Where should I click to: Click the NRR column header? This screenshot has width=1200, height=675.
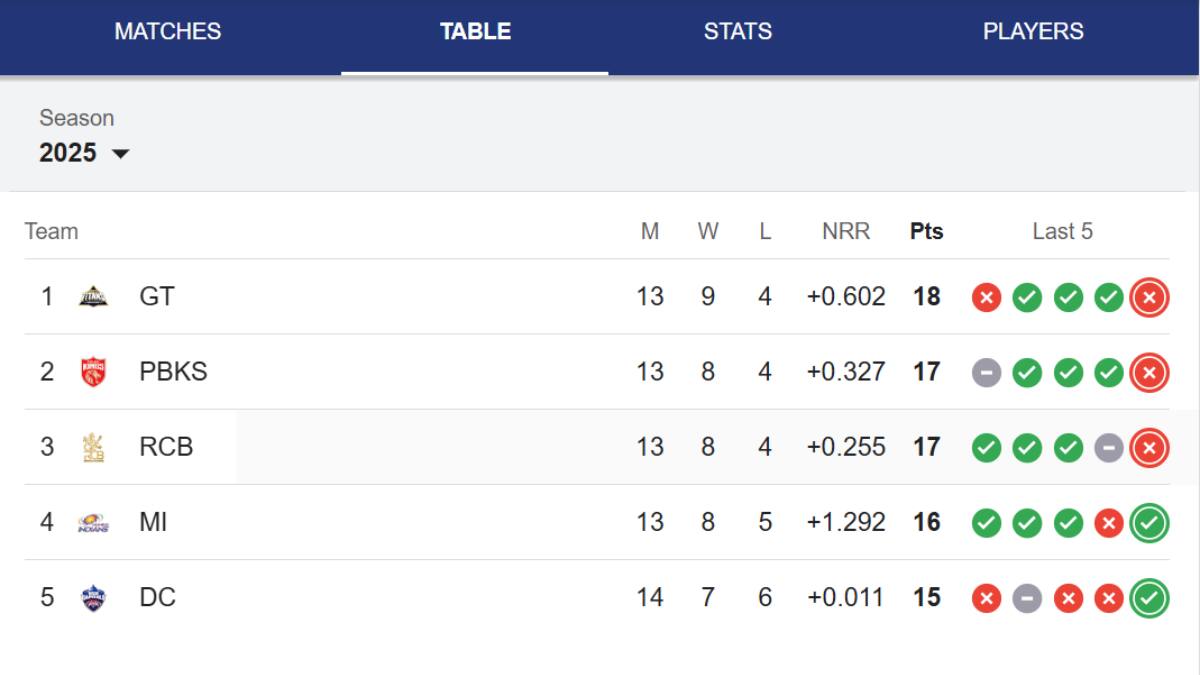(x=846, y=232)
